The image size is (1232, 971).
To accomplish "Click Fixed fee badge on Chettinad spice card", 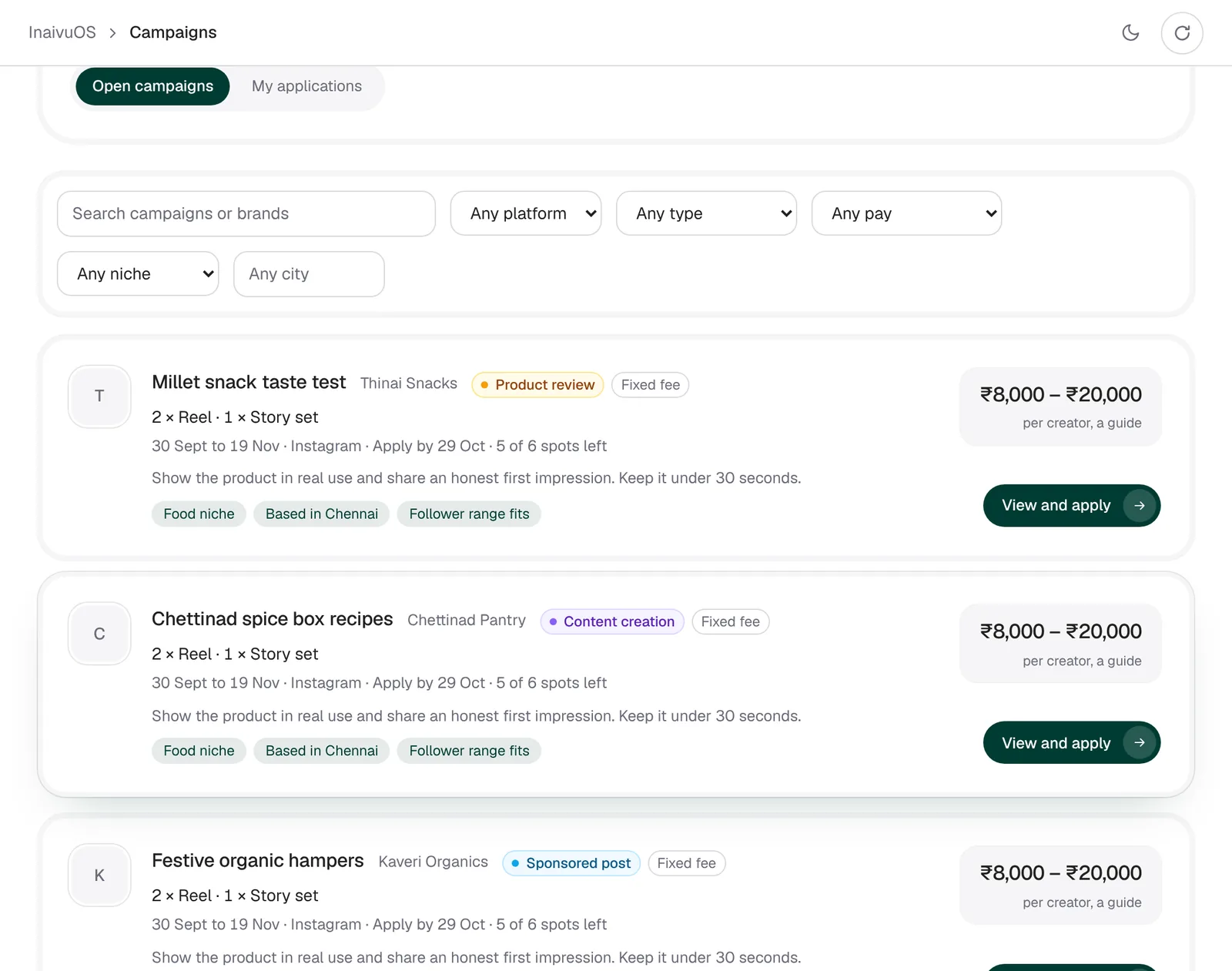I will [731, 621].
